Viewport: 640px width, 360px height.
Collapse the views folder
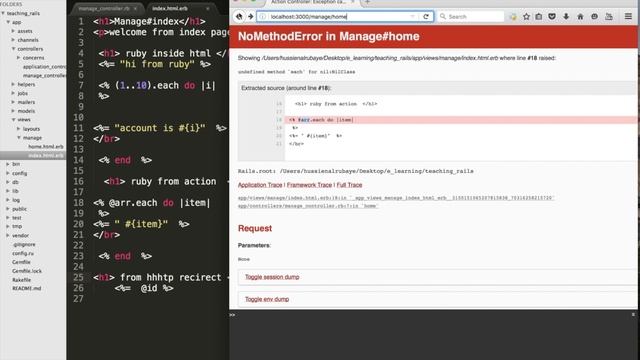point(13,120)
